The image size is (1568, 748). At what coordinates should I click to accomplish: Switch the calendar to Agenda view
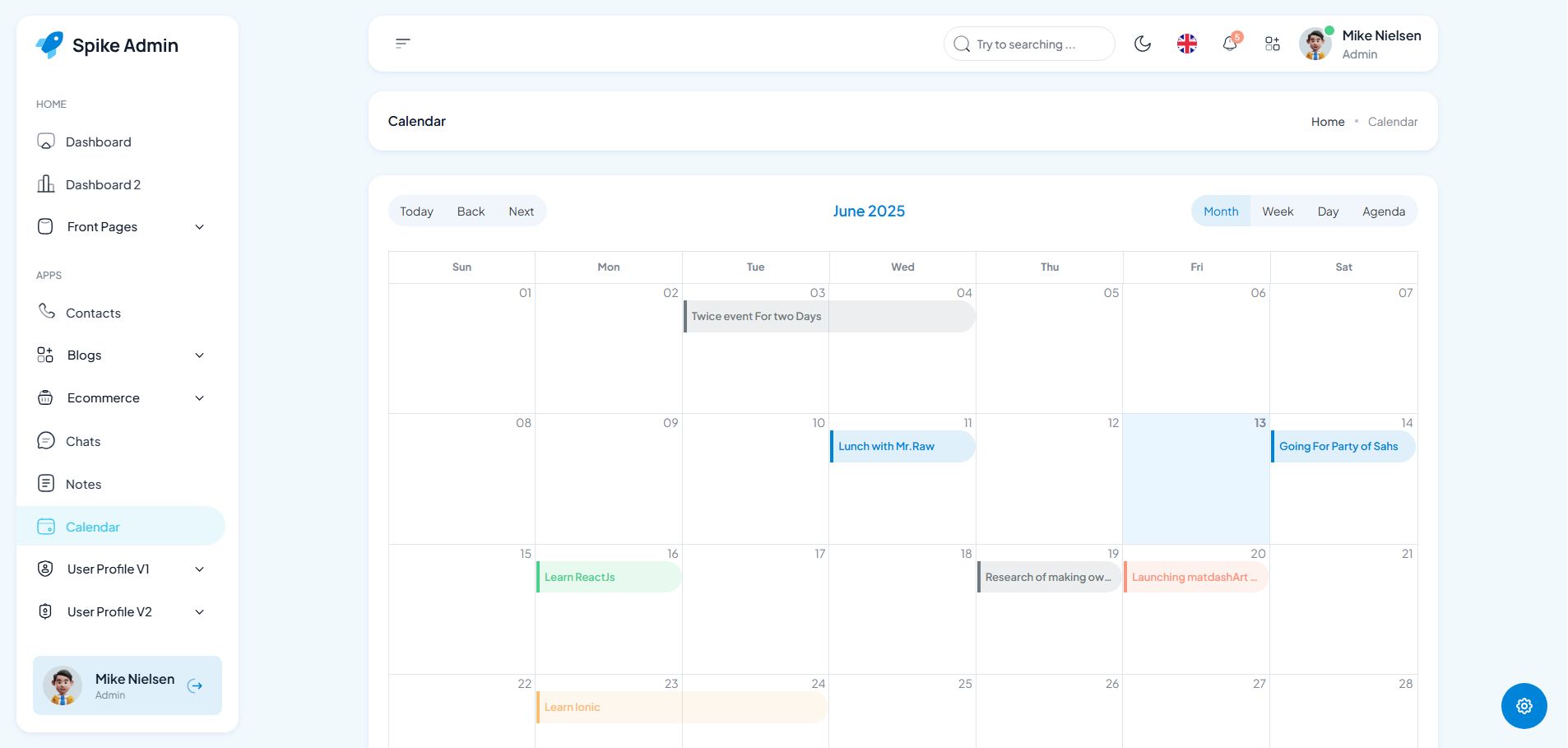pos(1383,211)
